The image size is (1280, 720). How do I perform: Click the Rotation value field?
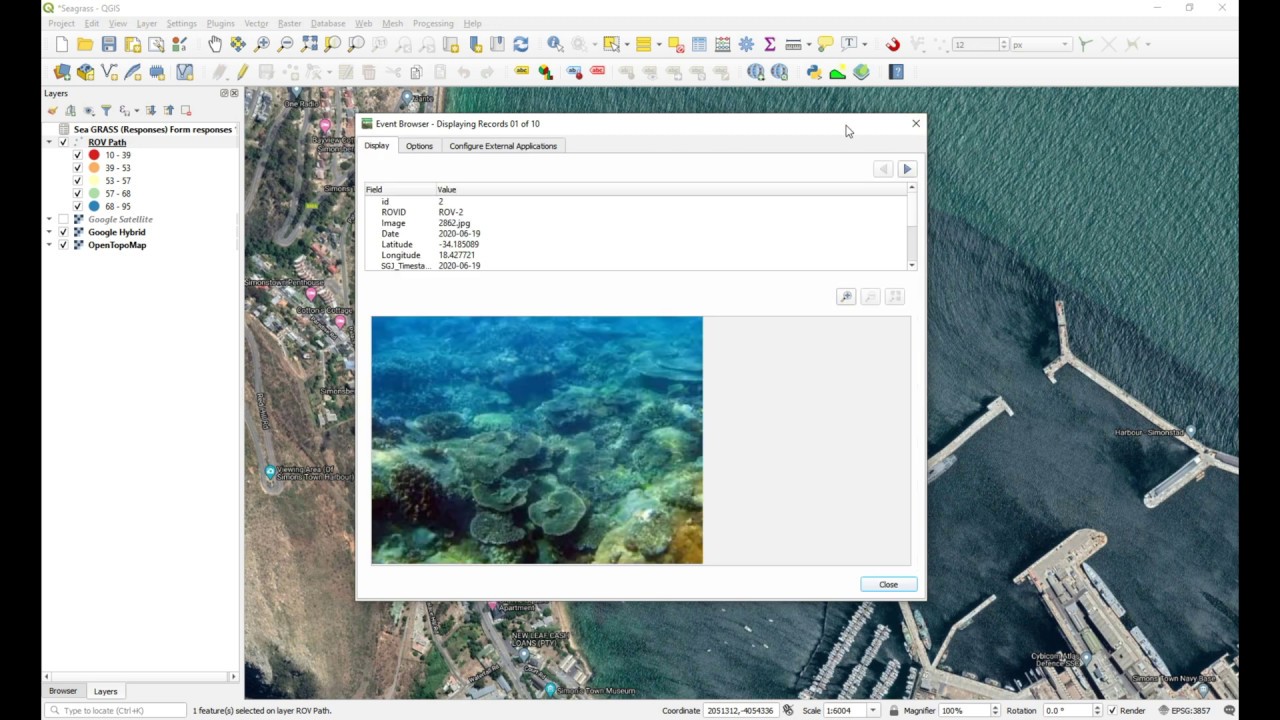point(1067,710)
